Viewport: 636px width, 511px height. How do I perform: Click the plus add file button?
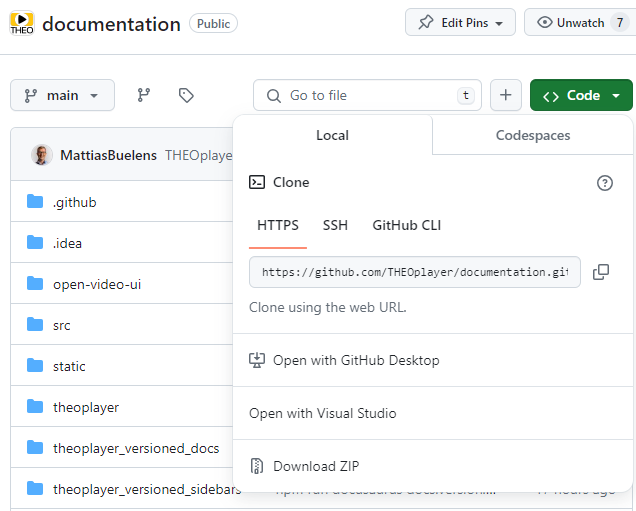[505, 95]
